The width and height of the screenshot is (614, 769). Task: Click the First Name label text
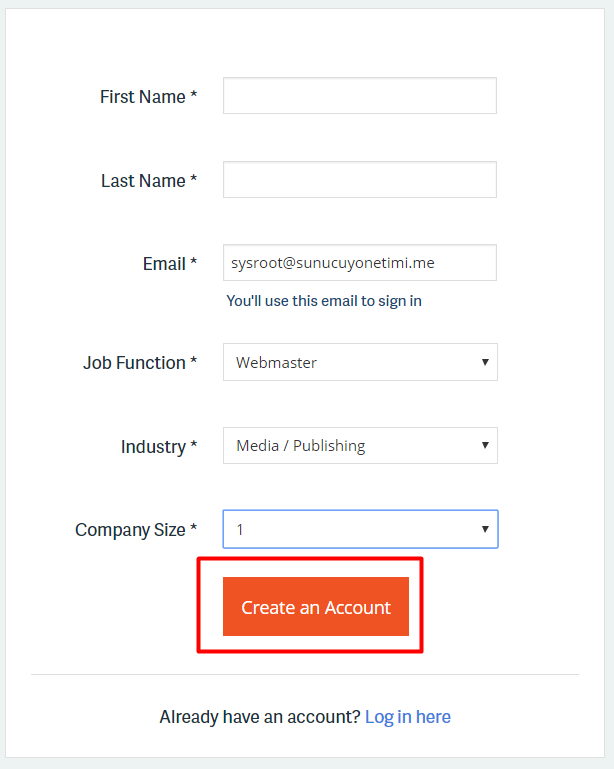pos(148,97)
